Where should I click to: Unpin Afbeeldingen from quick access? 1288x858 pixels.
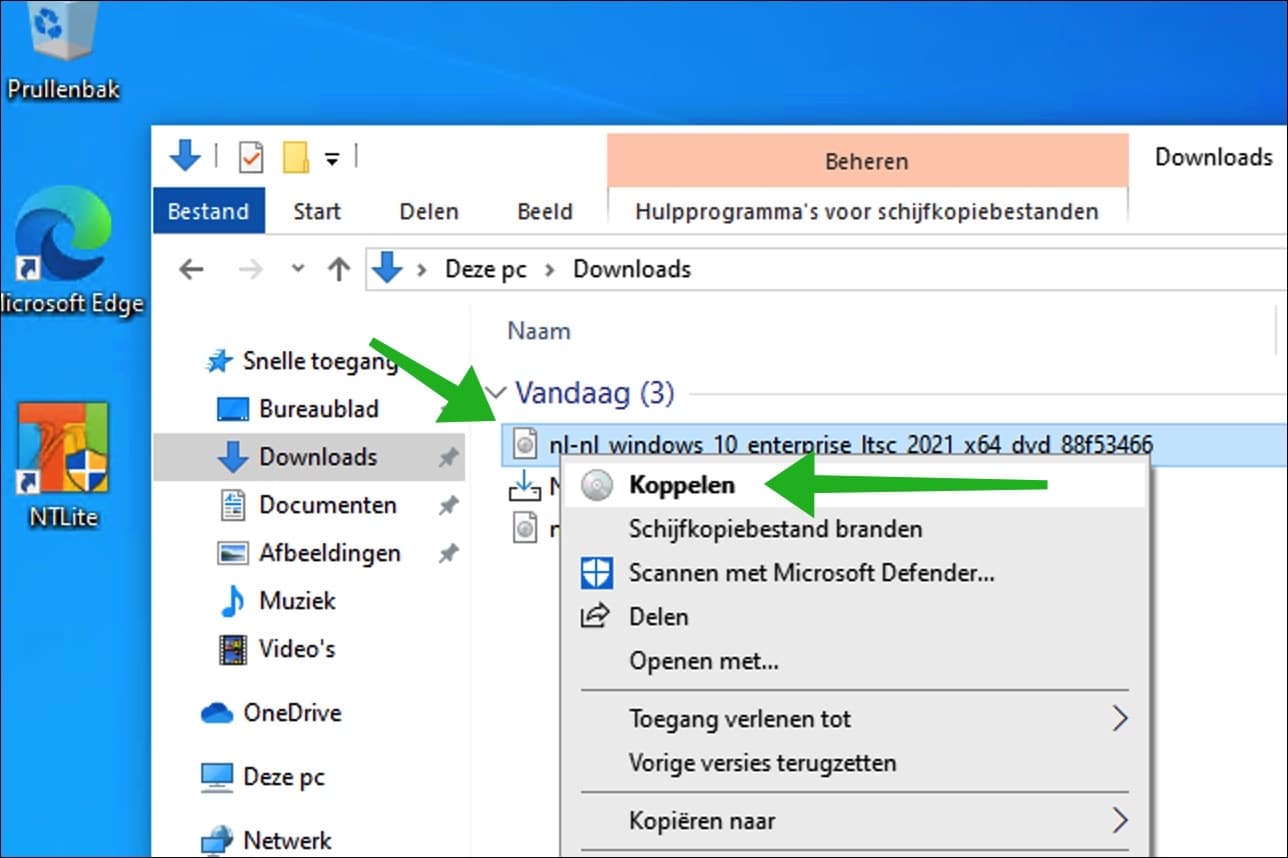449,553
